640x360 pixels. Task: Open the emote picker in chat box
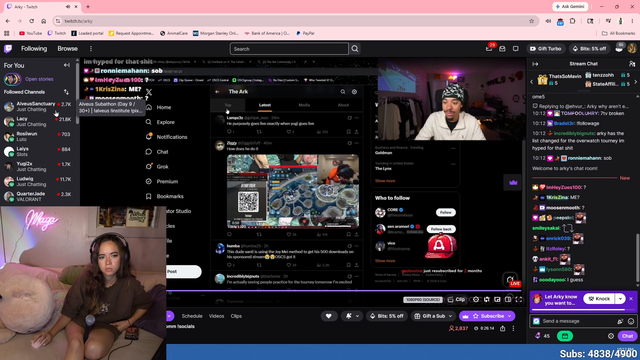pos(631,321)
